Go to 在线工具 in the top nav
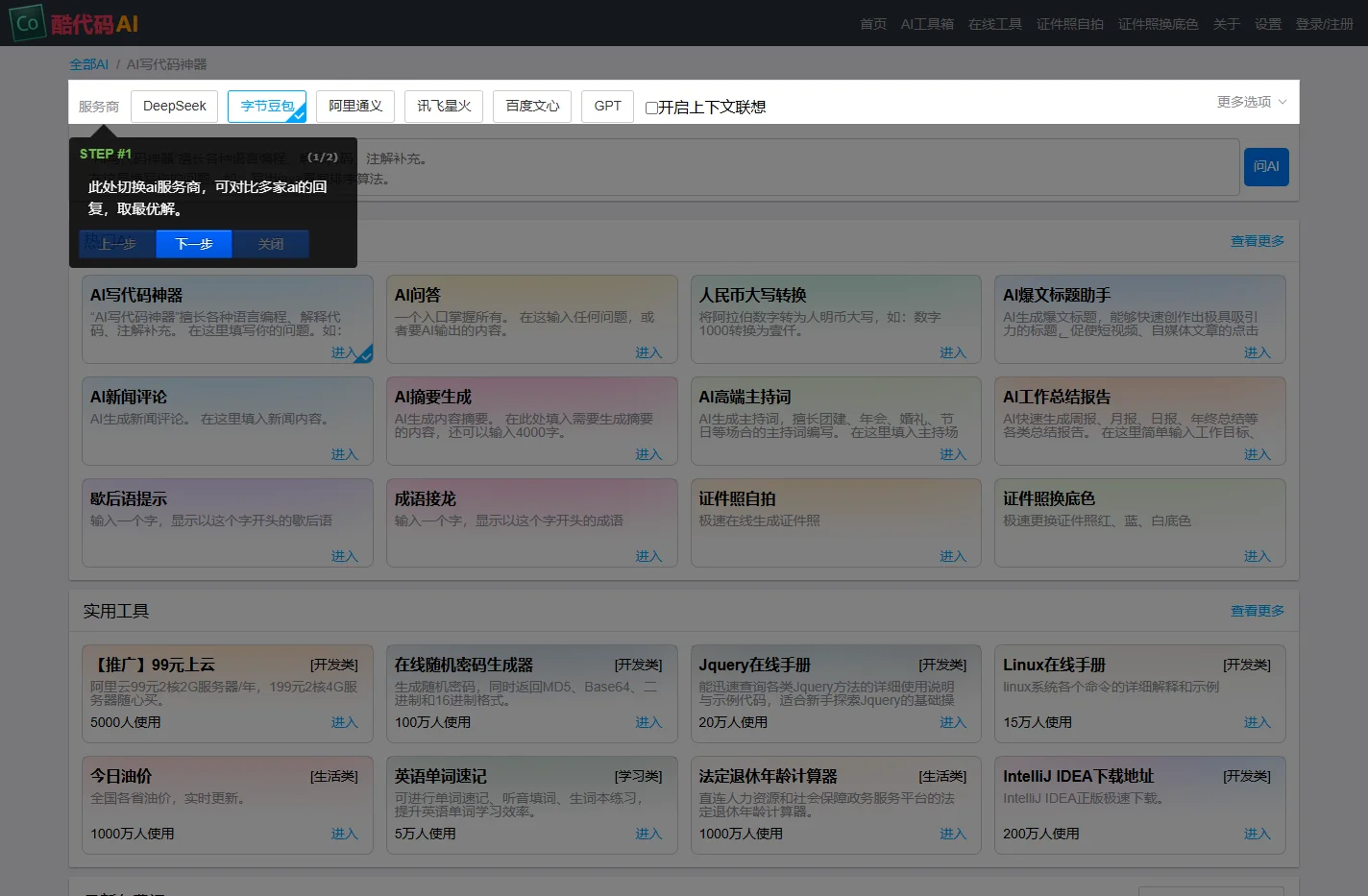This screenshot has width=1368, height=896. point(995,24)
